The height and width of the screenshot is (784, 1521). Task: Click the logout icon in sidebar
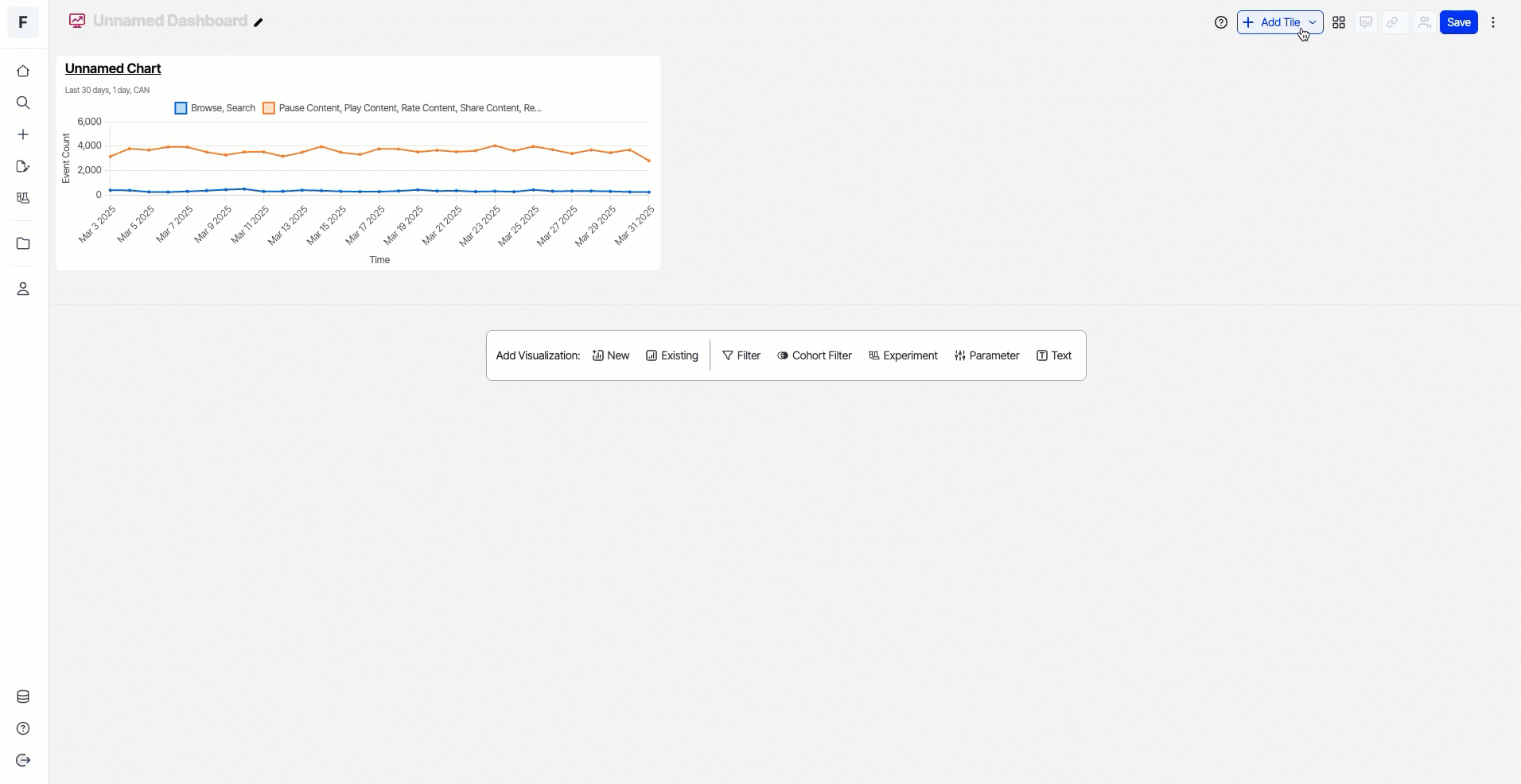coord(23,760)
